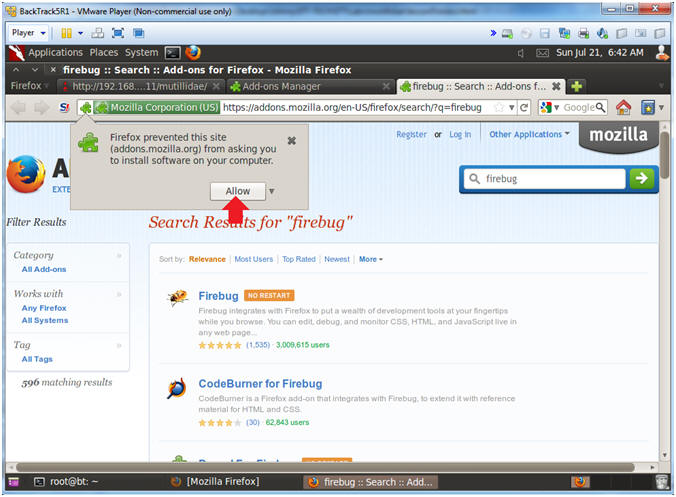Click the VMware pause button
The height and width of the screenshot is (497, 676).
pos(66,33)
